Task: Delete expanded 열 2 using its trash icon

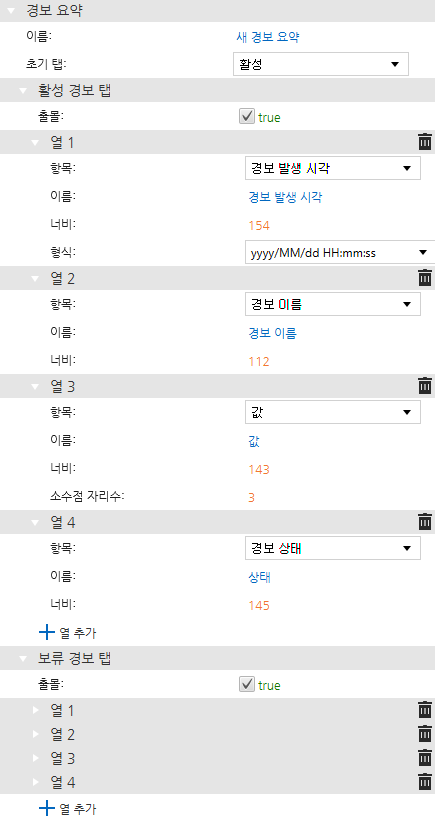Action: click(x=425, y=278)
